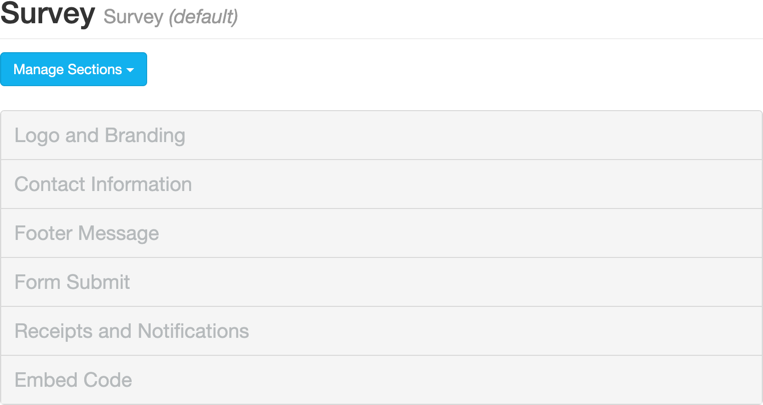The image size is (763, 405).
Task: Click the word Information in second panel
Action: [x=141, y=184]
